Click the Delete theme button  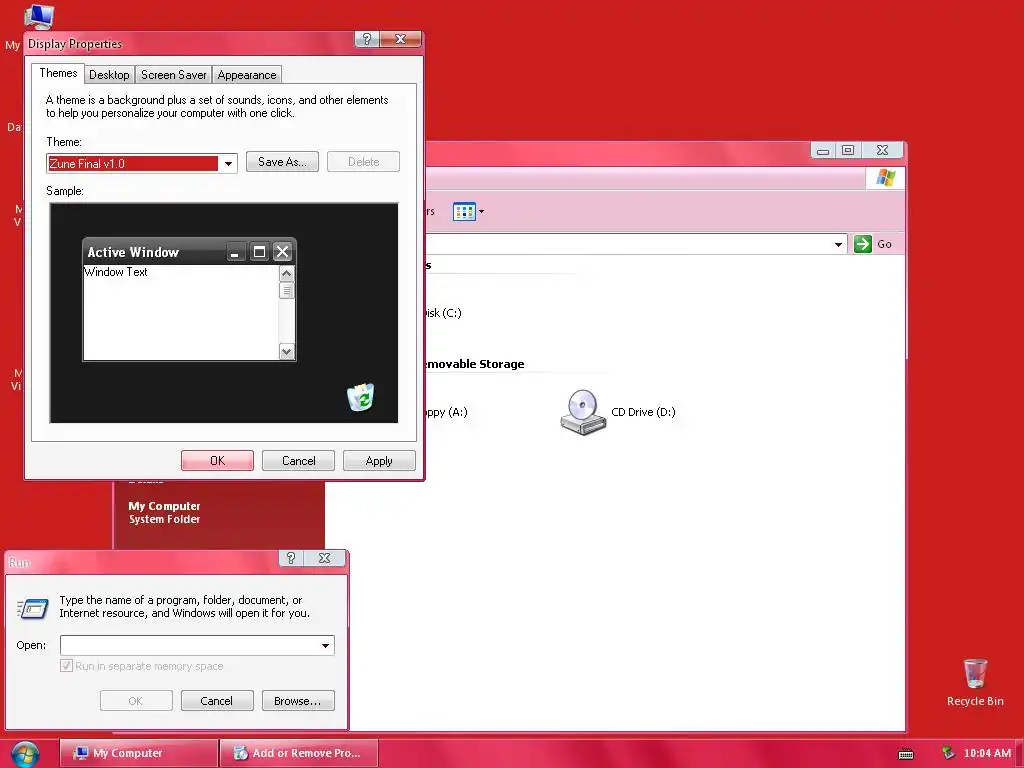[x=363, y=162]
